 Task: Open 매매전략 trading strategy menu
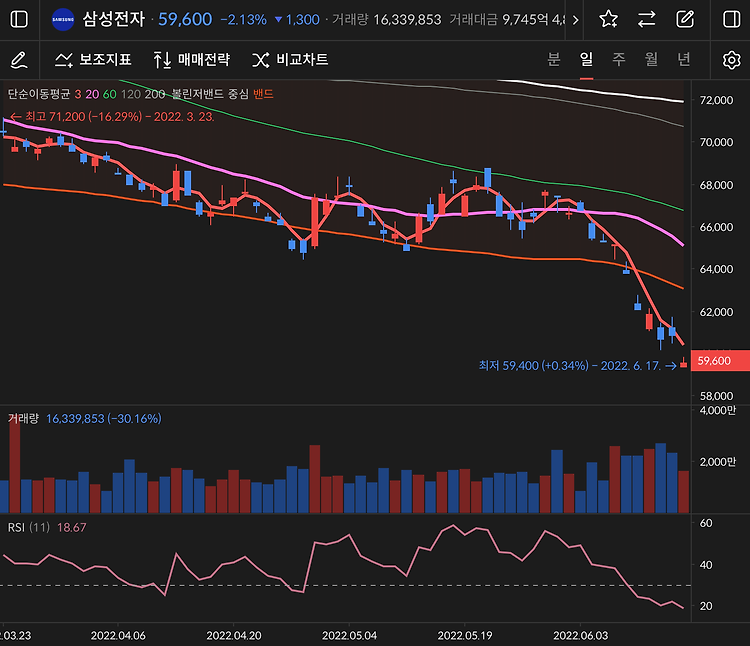(x=192, y=60)
